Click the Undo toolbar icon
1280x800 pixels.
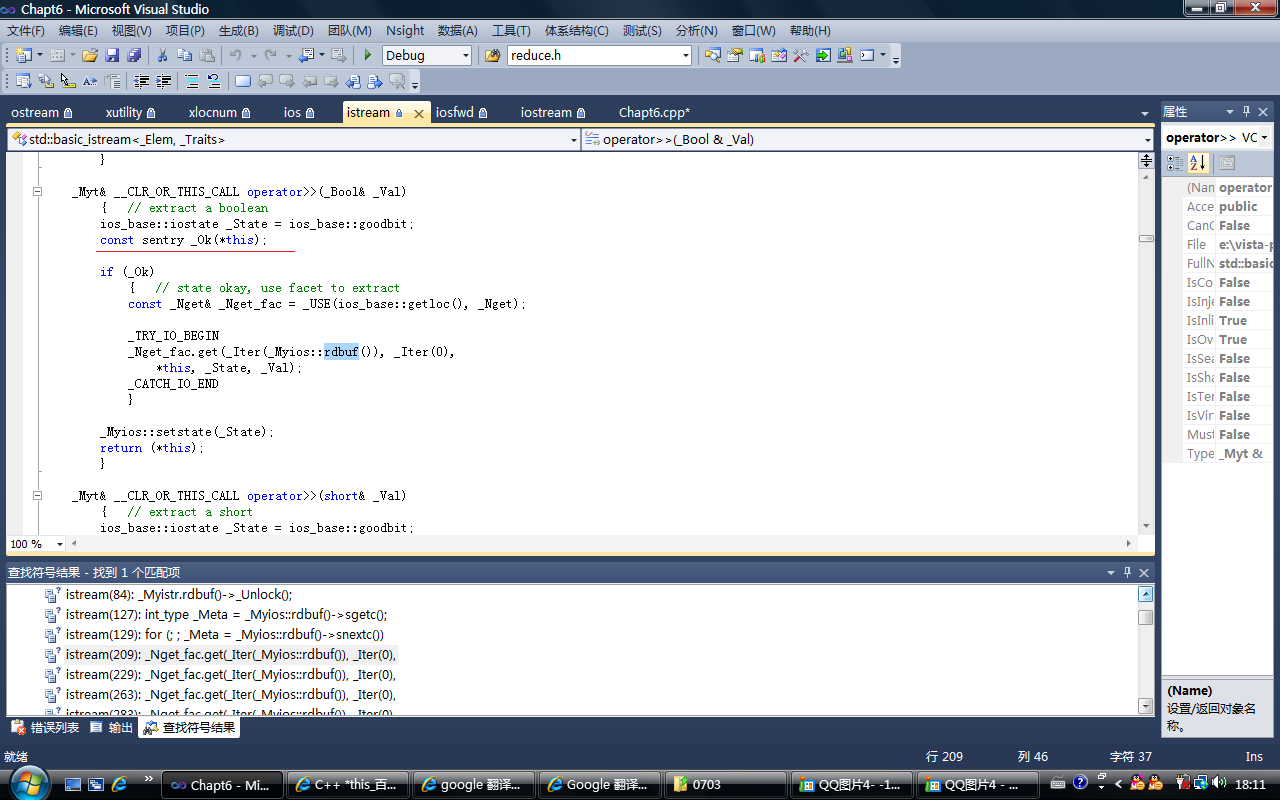pyautogui.click(x=233, y=55)
